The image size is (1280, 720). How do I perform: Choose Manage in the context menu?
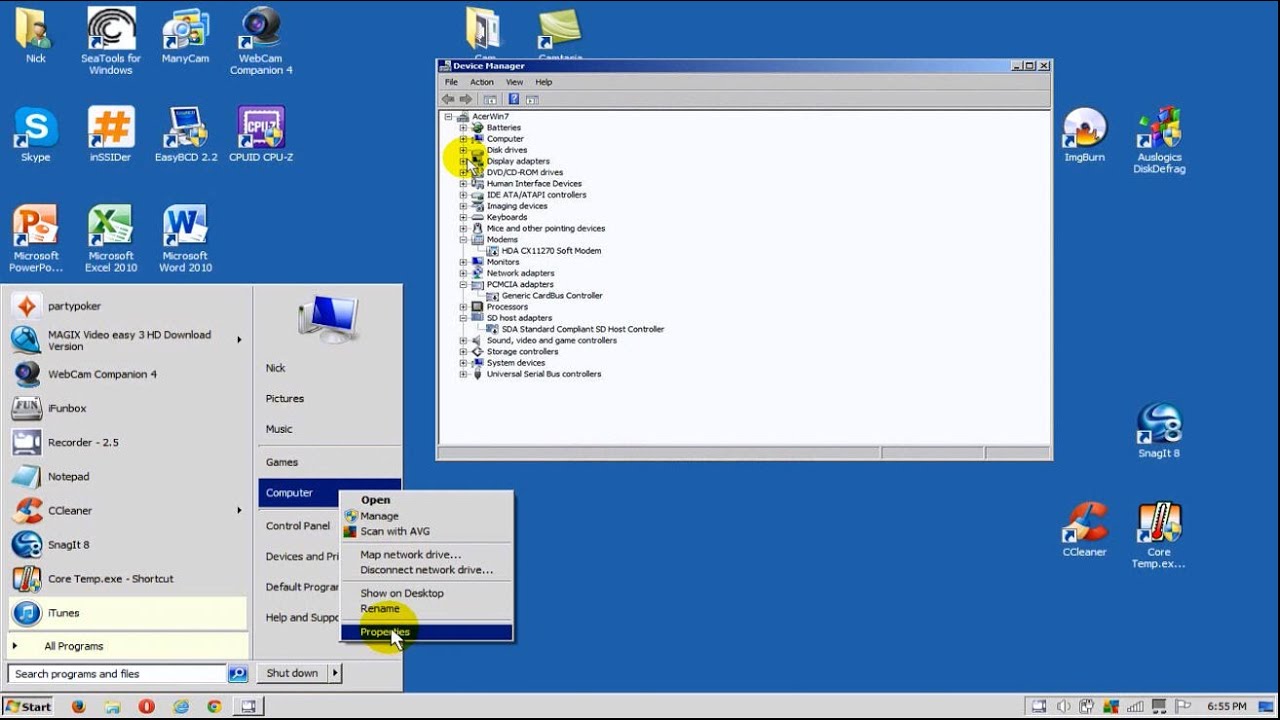click(427, 516)
